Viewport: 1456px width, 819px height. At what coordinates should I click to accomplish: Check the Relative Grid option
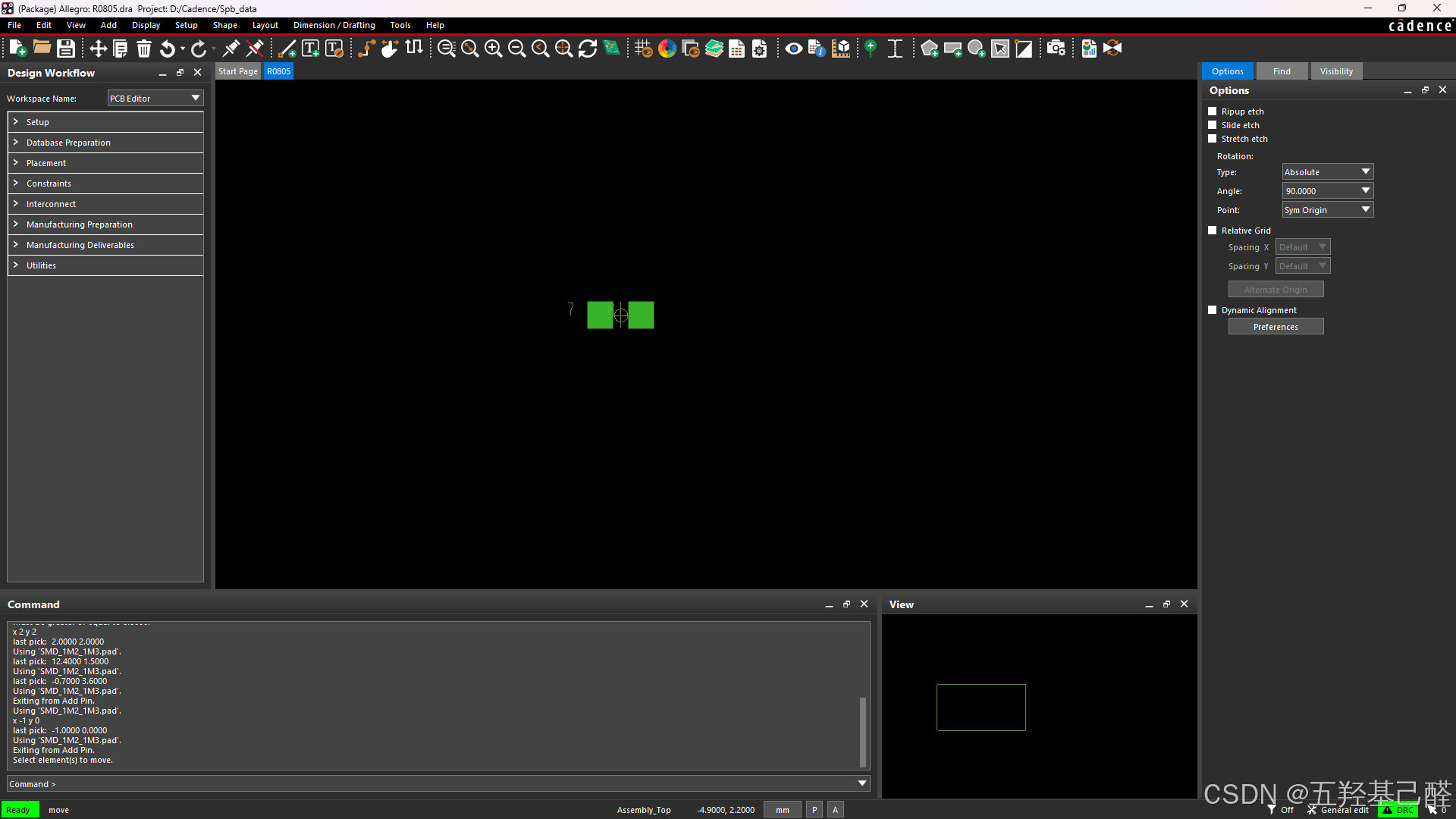pyautogui.click(x=1212, y=231)
